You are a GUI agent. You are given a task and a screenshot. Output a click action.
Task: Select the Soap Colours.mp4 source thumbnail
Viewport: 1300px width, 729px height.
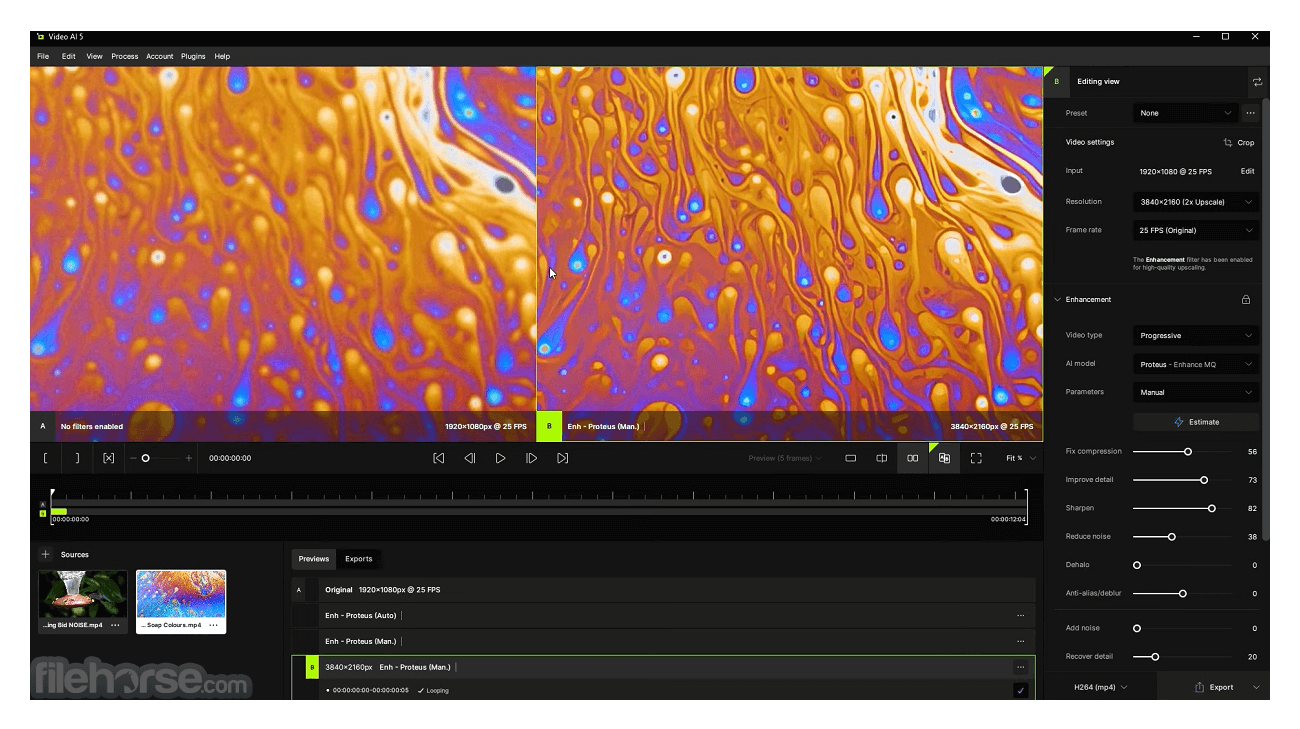[181, 595]
